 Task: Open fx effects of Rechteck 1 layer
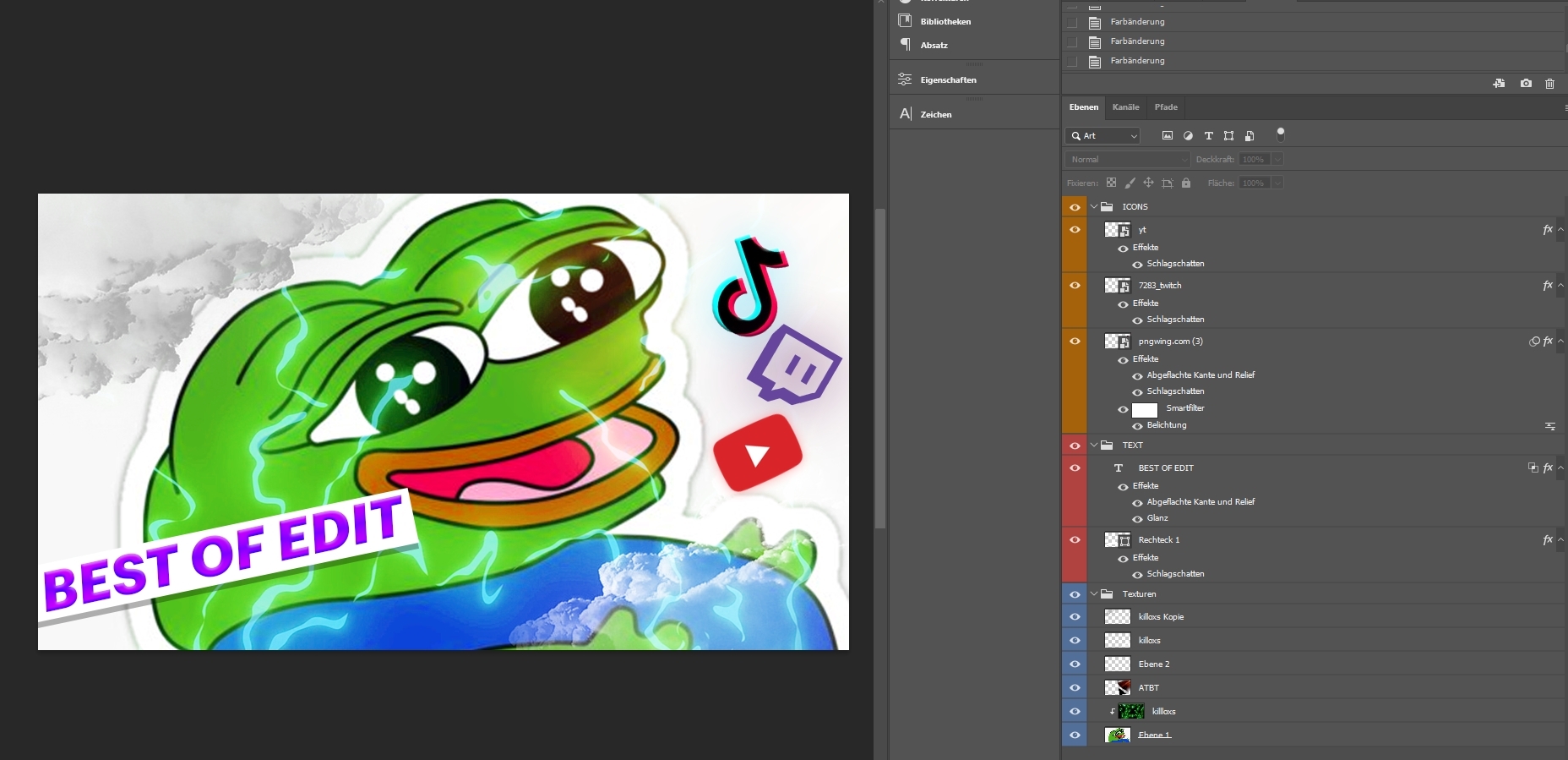pos(1548,540)
